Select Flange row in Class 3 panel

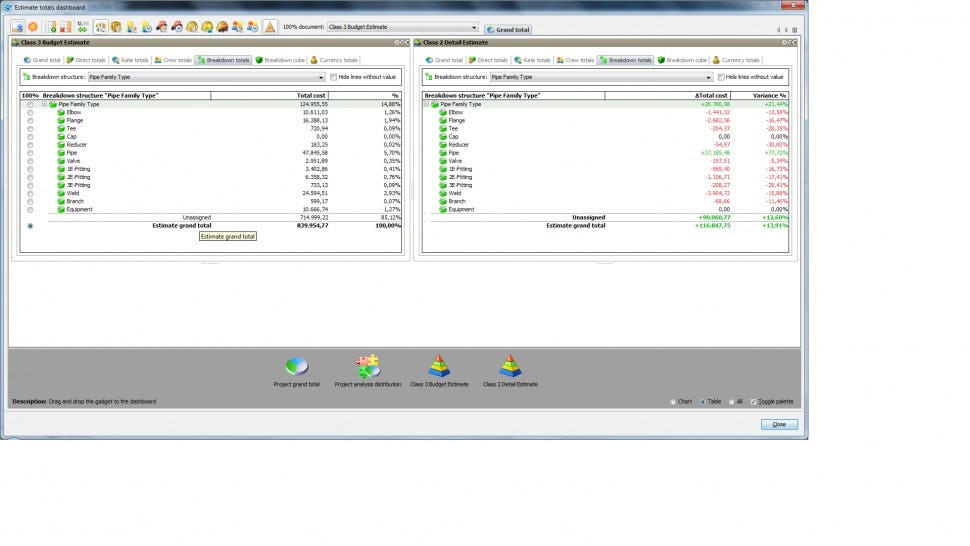click(210, 121)
